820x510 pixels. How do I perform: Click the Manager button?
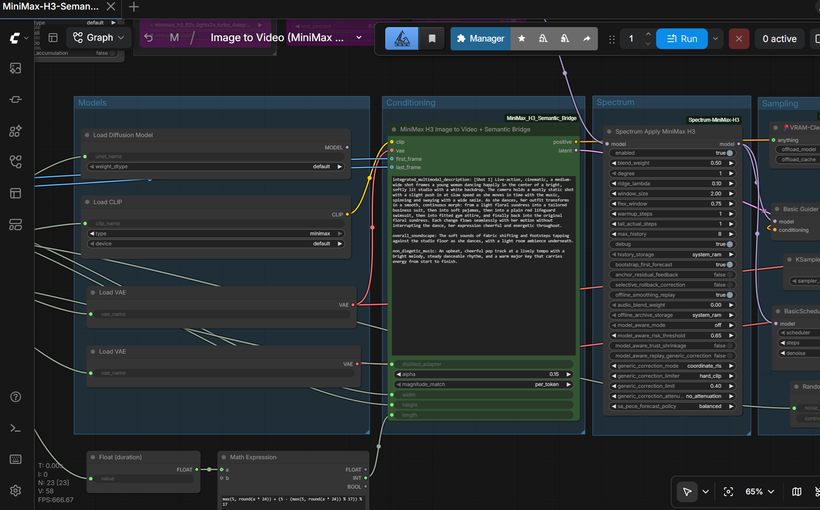(481, 39)
